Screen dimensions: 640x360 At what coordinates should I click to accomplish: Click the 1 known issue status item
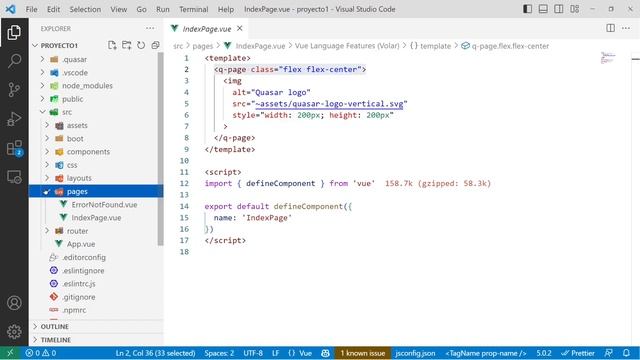tap(363, 353)
